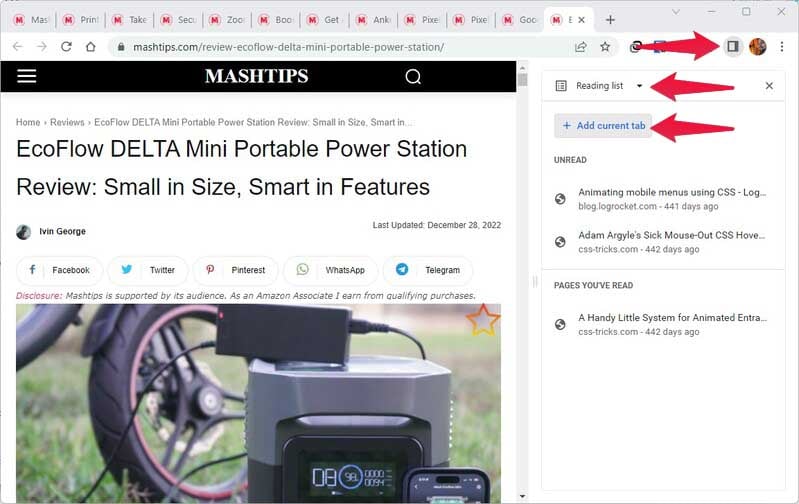Toggle the Chrome side panel button
The image size is (799, 504).
click(x=733, y=47)
